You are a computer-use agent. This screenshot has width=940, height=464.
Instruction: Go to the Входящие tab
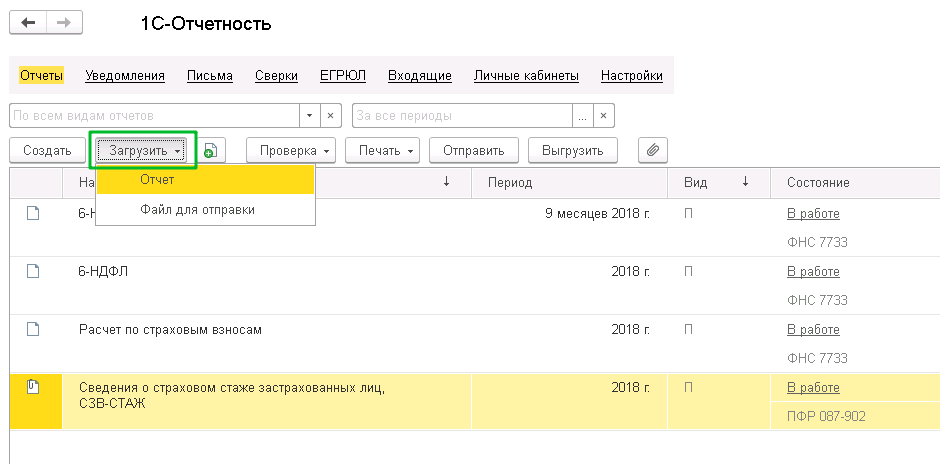click(x=420, y=76)
